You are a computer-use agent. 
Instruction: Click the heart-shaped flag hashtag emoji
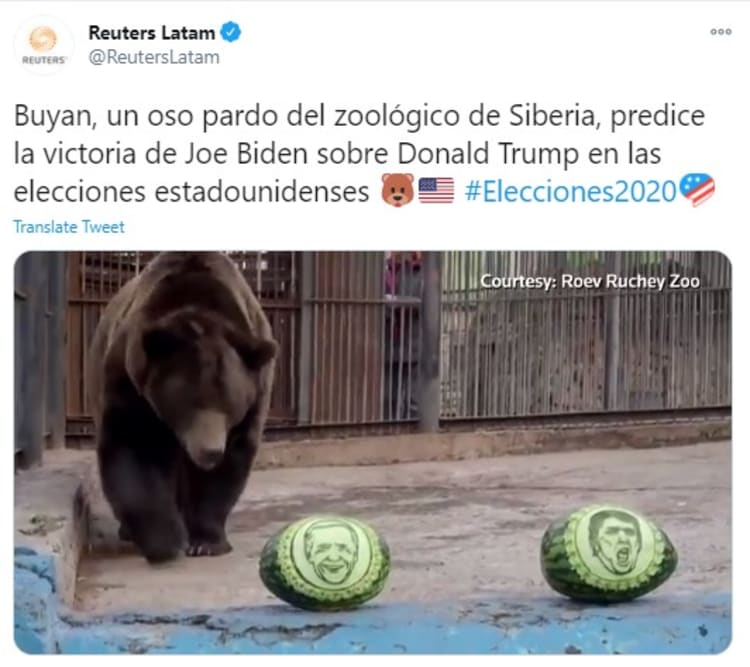697,189
